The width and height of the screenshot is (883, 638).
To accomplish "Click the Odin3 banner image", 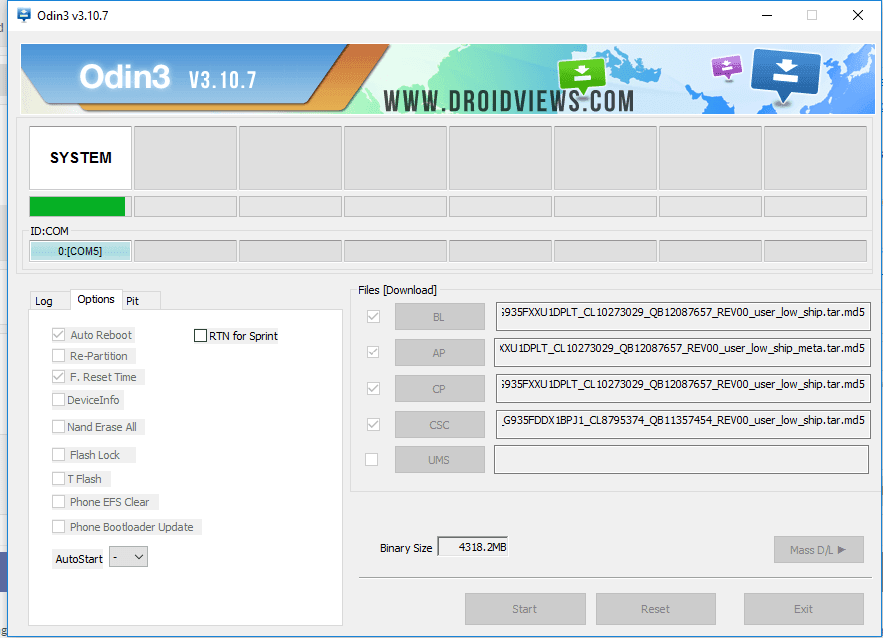I will [x=448, y=79].
